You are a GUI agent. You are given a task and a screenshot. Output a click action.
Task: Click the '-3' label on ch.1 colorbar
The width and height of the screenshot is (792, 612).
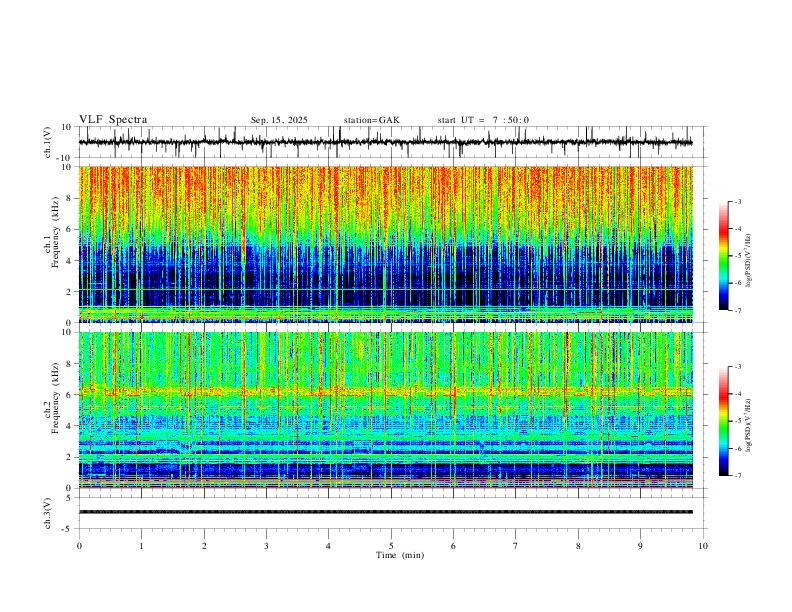pos(737,201)
